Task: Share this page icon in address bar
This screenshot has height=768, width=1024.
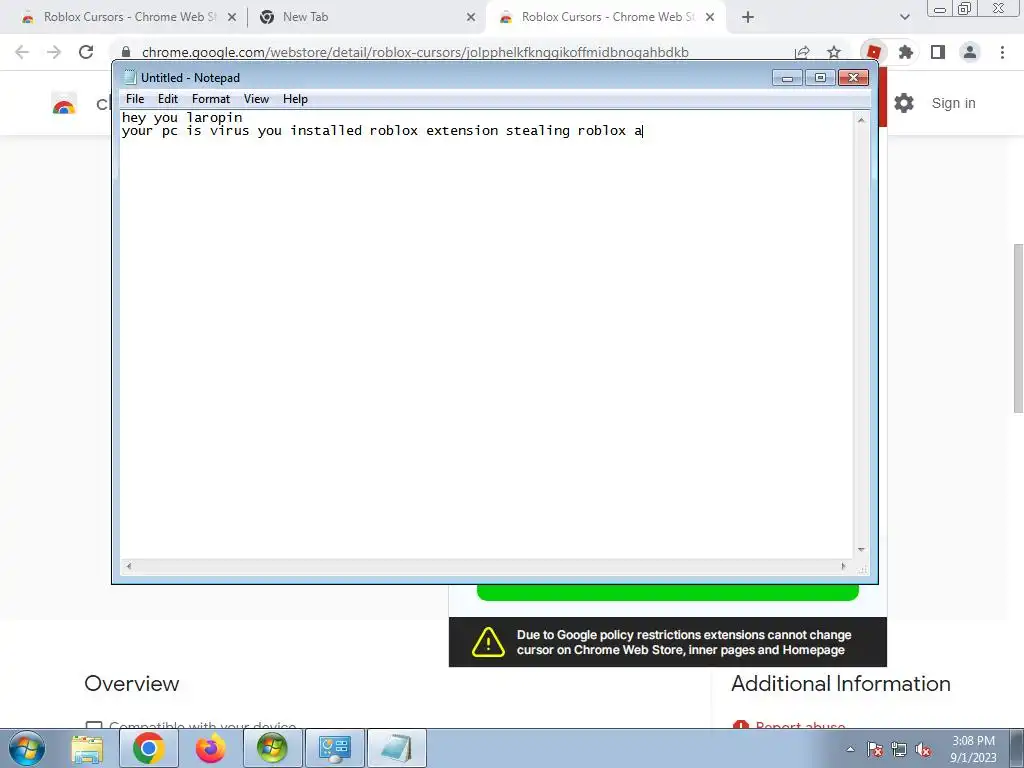Action: click(x=802, y=52)
